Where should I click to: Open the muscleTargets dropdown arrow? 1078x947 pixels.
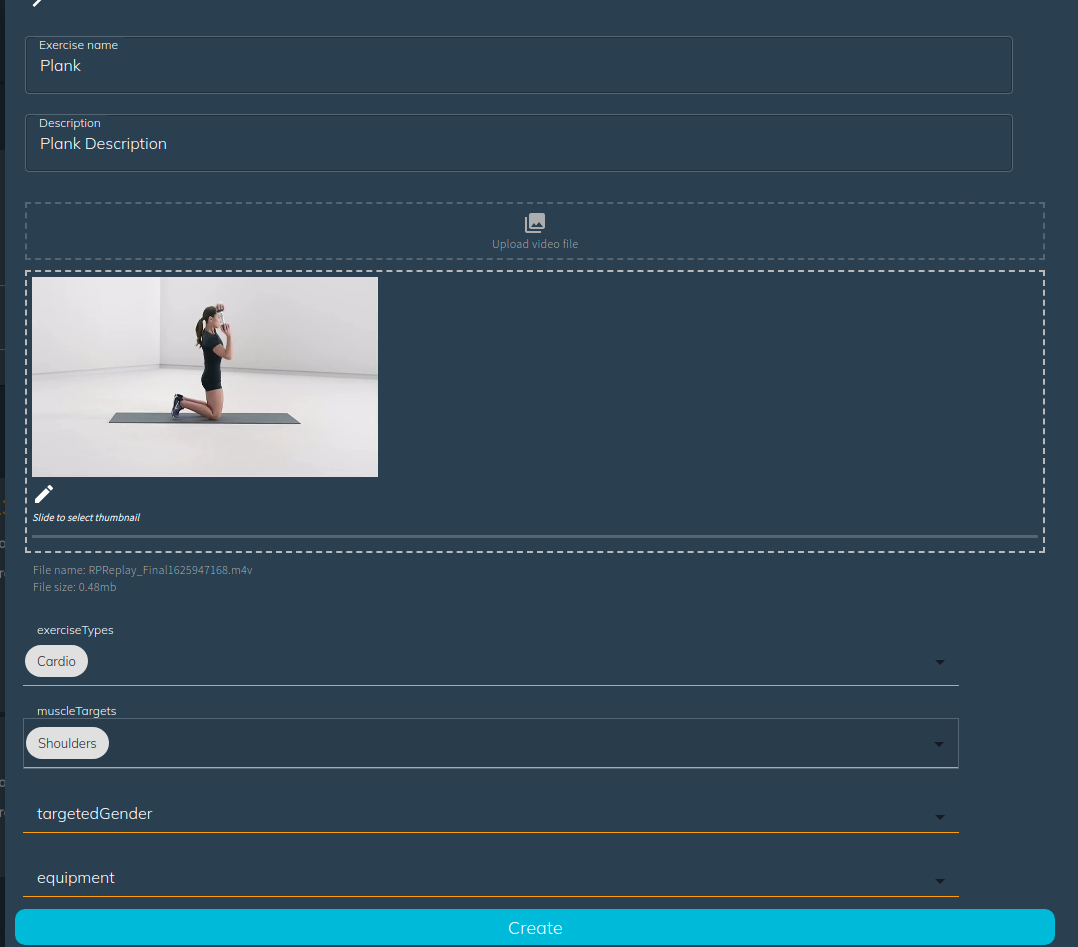tap(939, 744)
